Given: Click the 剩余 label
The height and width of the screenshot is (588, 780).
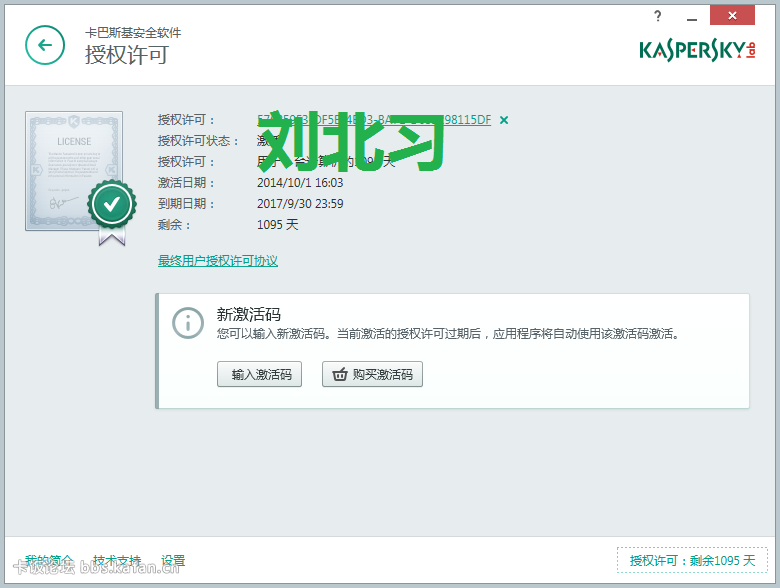Looking at the screenshot, I should (x=174, y=225).
